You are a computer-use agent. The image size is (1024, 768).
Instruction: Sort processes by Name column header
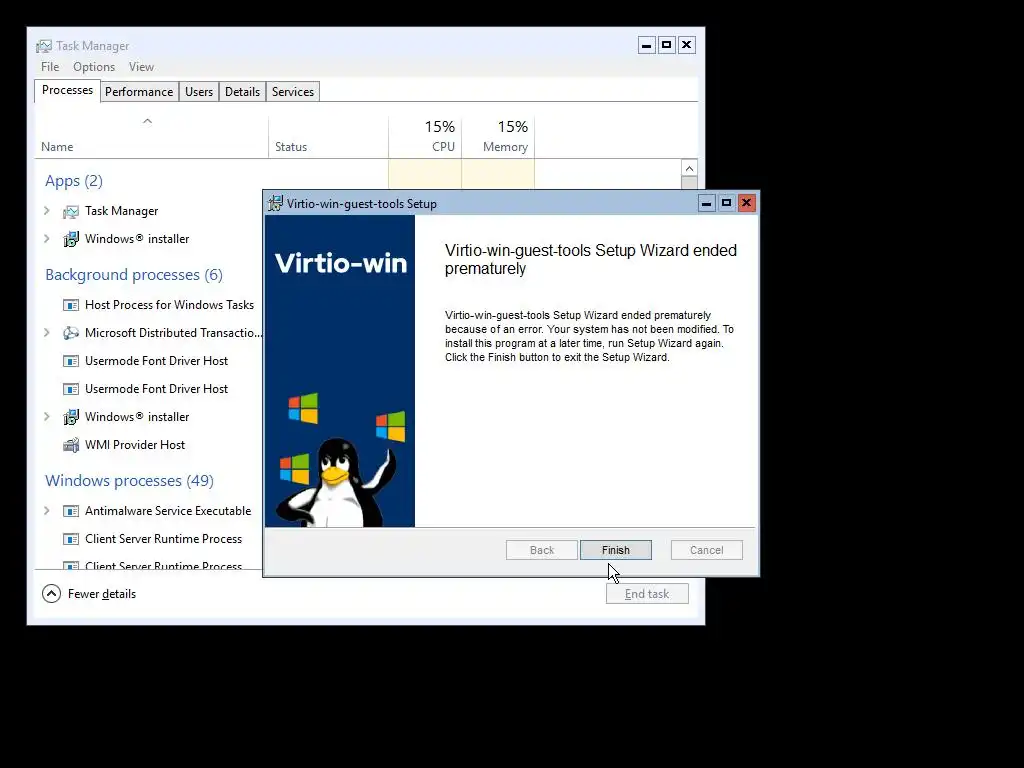click(152, 137)
